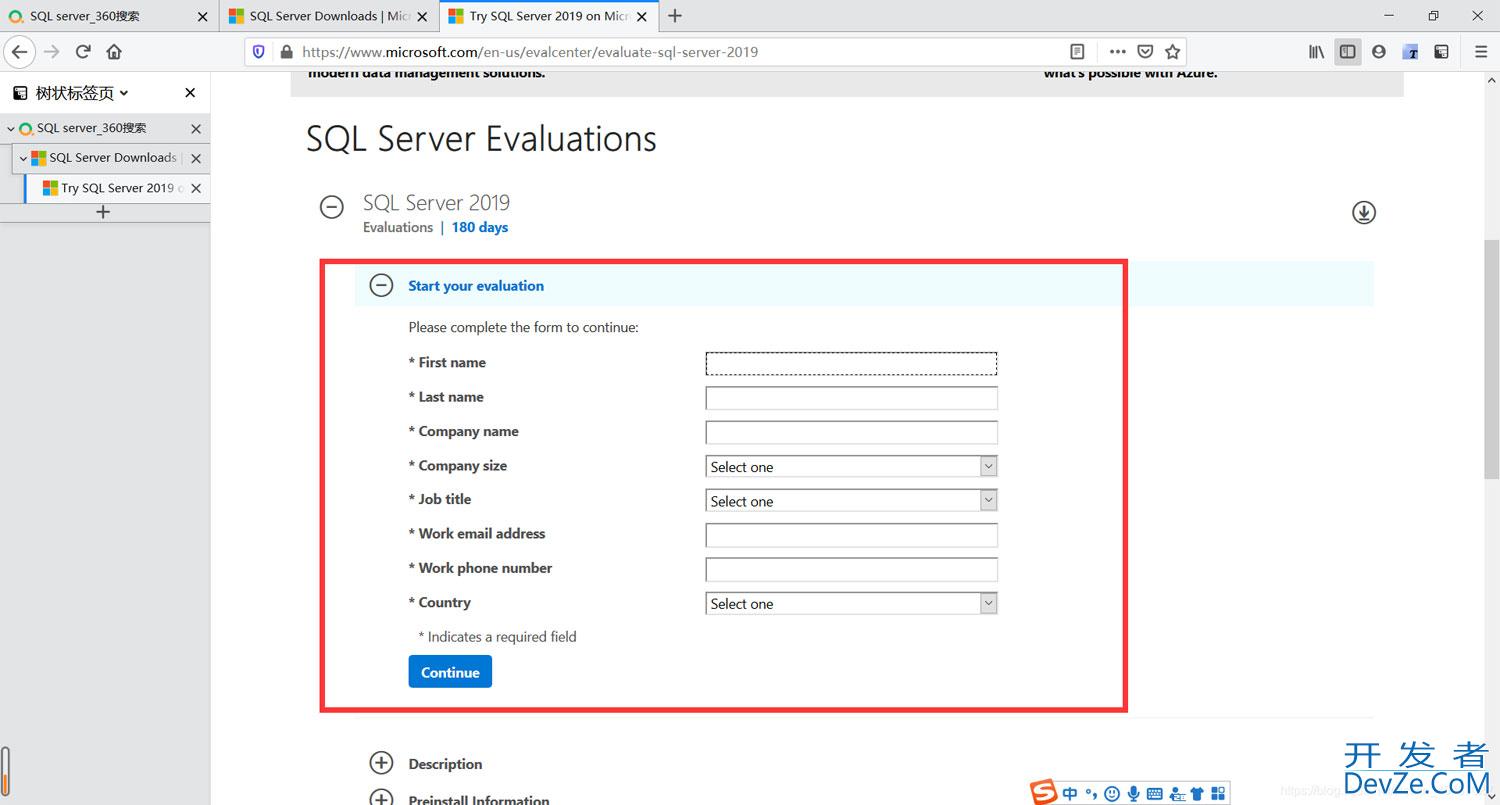The height and width of the screenshot is (805, 1500).
Task: Close the SQL server_360搜索 sidebar tab
Action: pyautogui.click(x=196, y=128)
